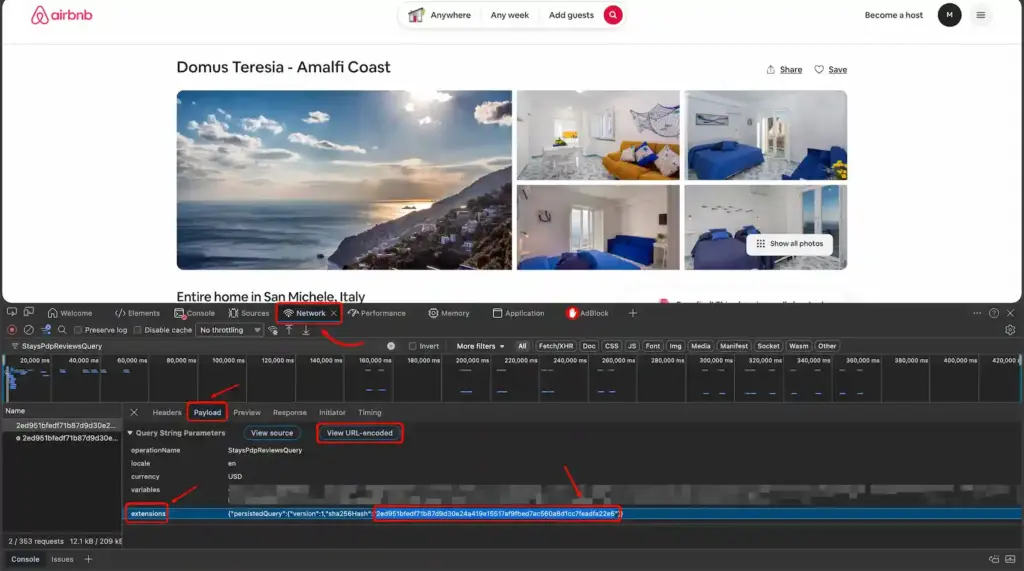Filter by Fetch/XHR requests
This screenshot has height=571, width=1024.
coord(556,346)
